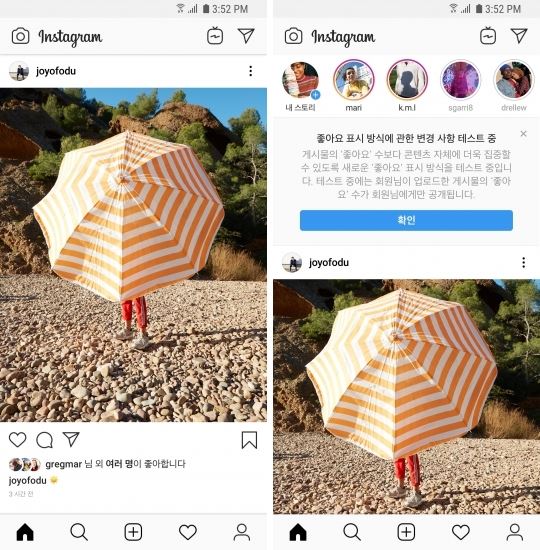Open comments on the umbrella post
540x550 pixels.
(45, 440)
